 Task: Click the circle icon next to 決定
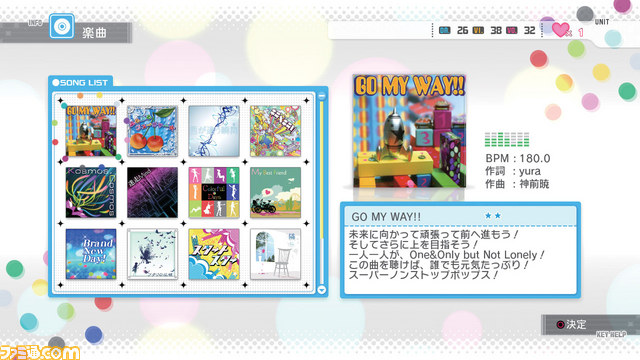click(561, 324)
